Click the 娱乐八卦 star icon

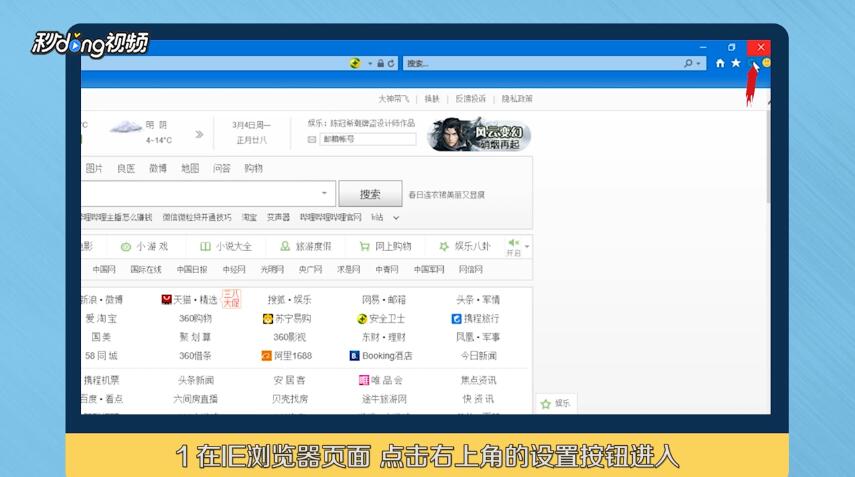click(444, 246)
